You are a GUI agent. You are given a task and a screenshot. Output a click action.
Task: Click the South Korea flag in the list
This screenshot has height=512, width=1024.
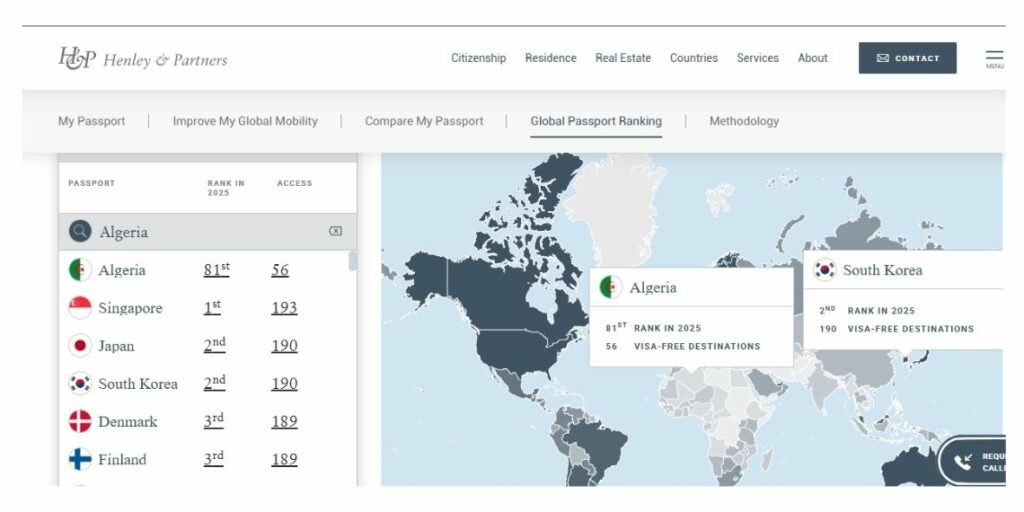[80, 383]
